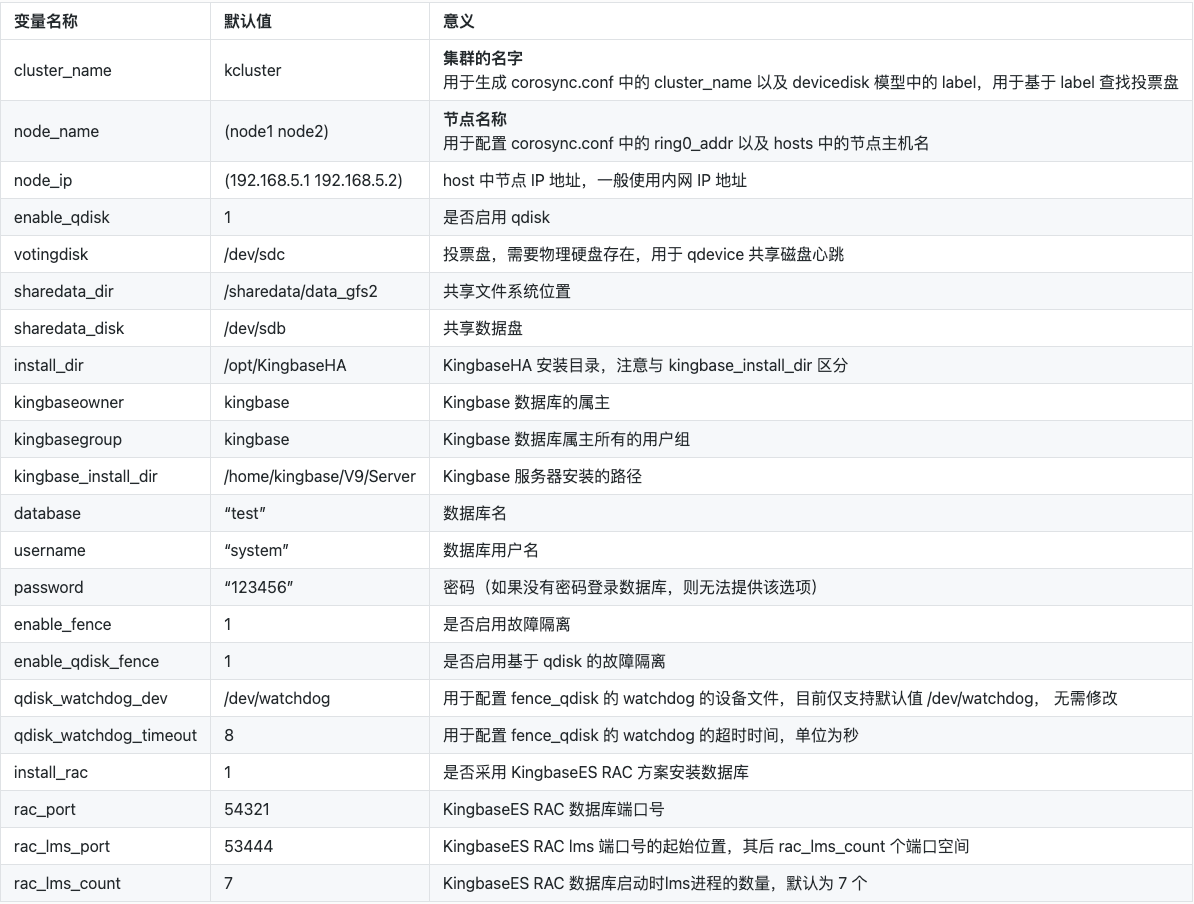Select the default value /dev/watchdog
This screenshot has width=1194, height=904.
[276, 698]
